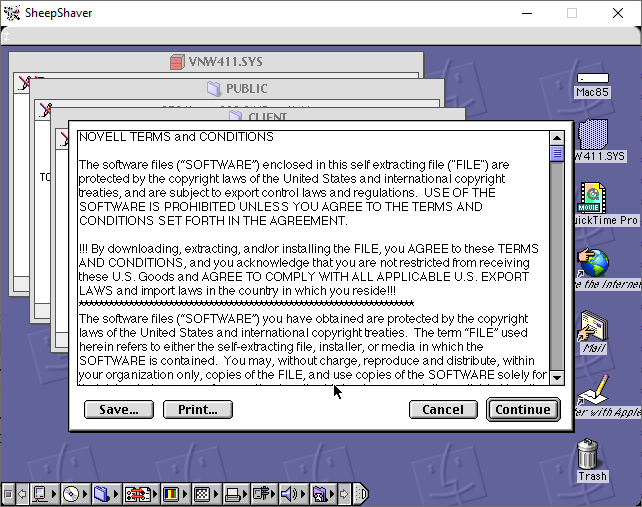Minimize the SheepShaver window
Screen dimensions: 642x507
pyautogui.click(x=527, y=13)
